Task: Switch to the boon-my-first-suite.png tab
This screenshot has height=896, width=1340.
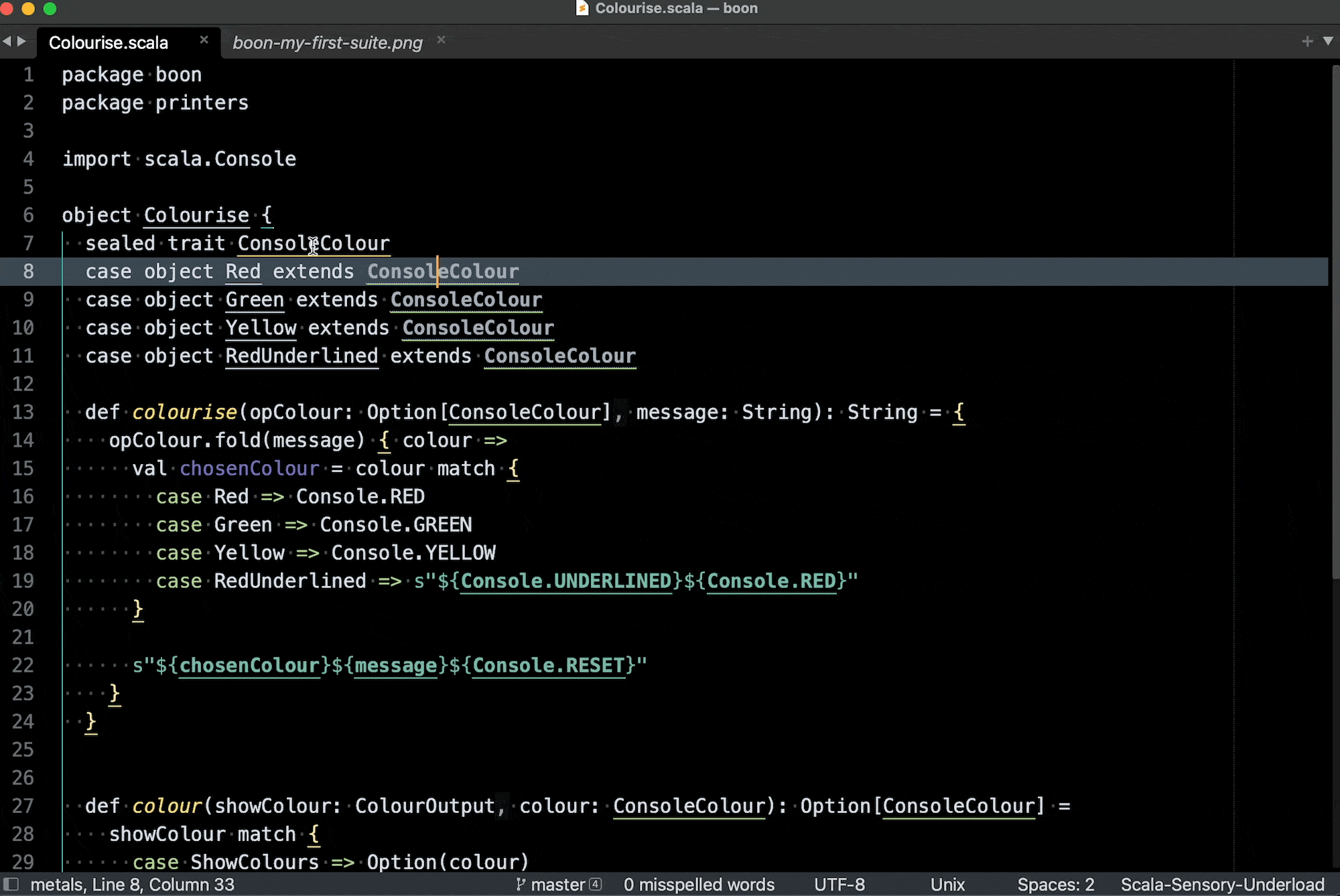Action: [x=327, y=43]
